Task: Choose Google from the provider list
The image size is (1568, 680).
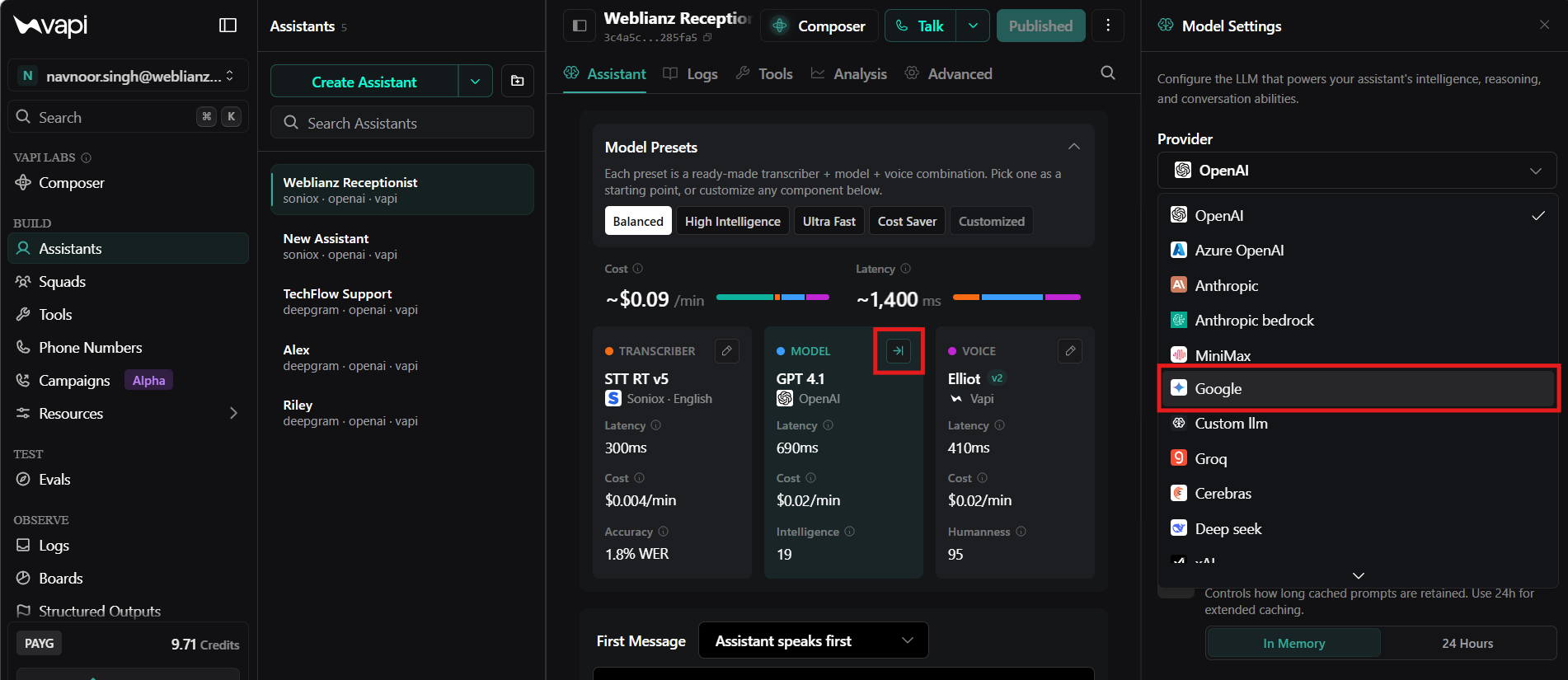Action: 1359,388
